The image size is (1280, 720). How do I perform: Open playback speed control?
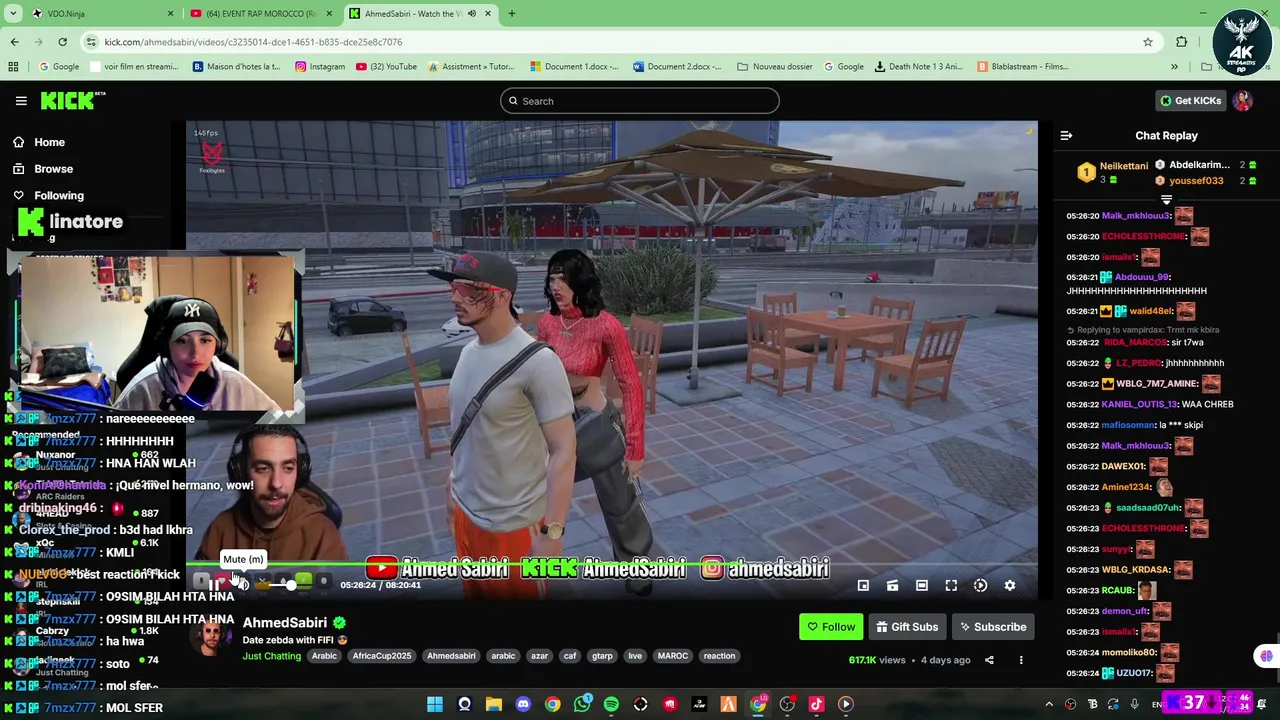[x=981, y=586]
